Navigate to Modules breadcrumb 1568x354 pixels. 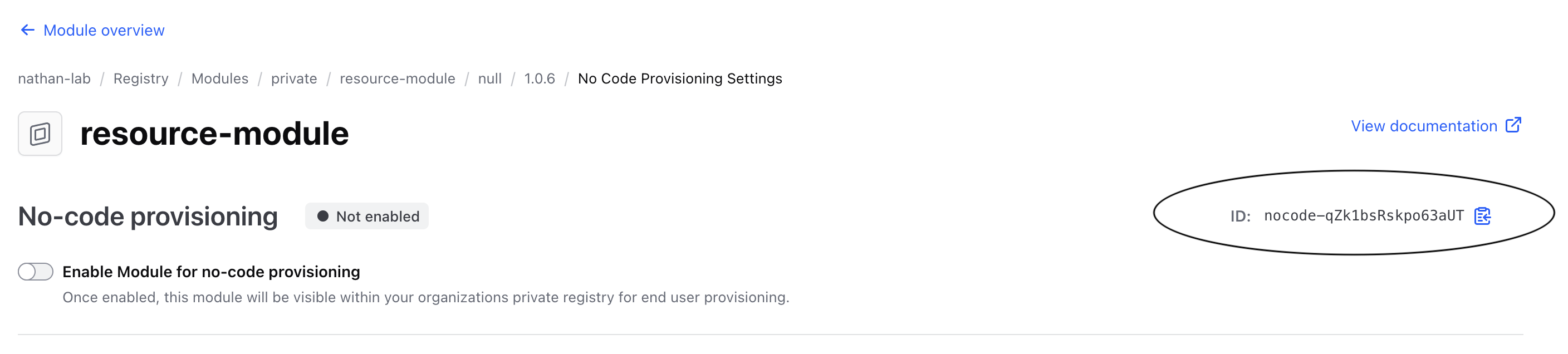click(x=220, y=78)
